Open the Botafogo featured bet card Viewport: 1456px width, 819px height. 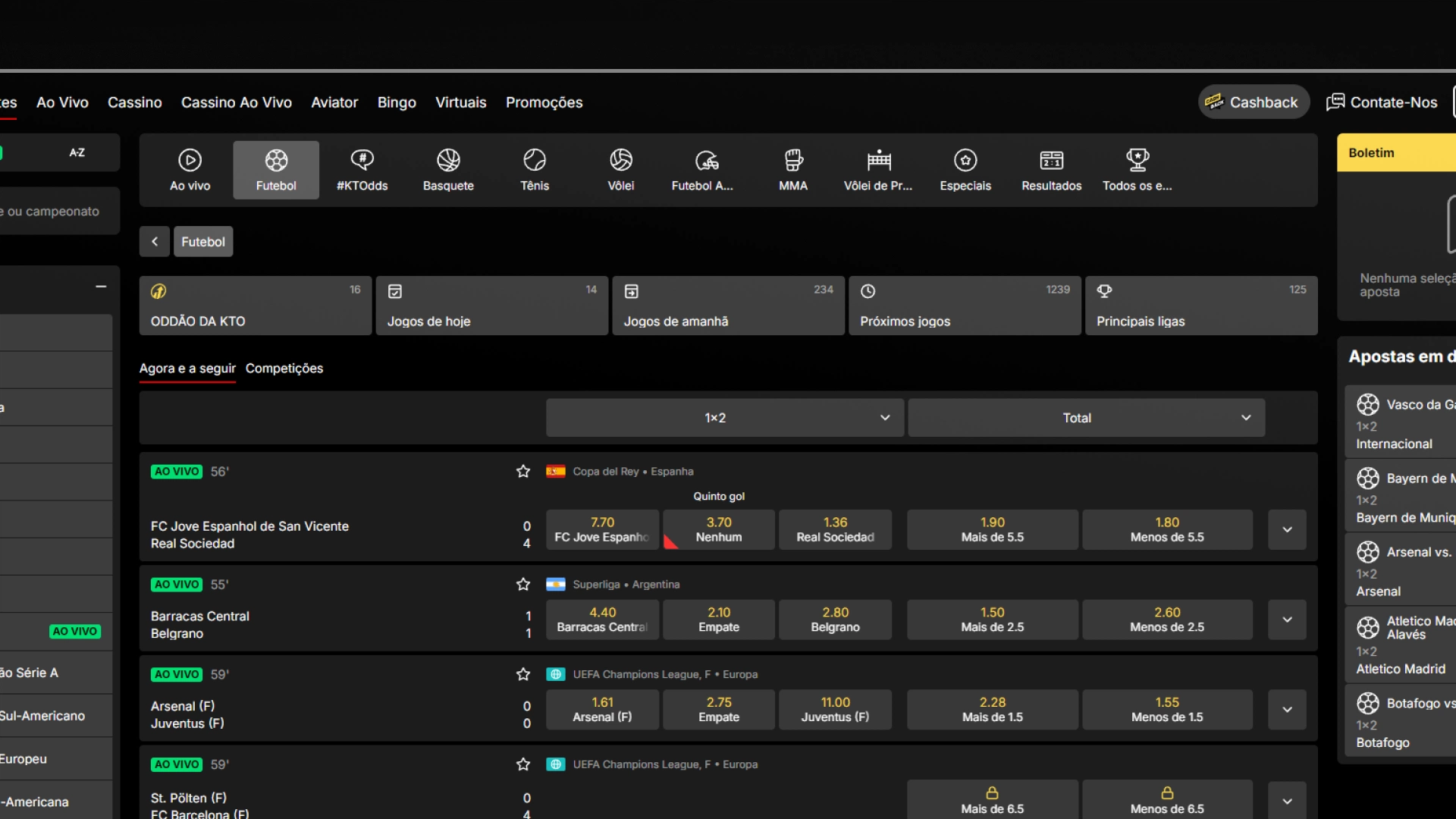(x=1401, y=721)
